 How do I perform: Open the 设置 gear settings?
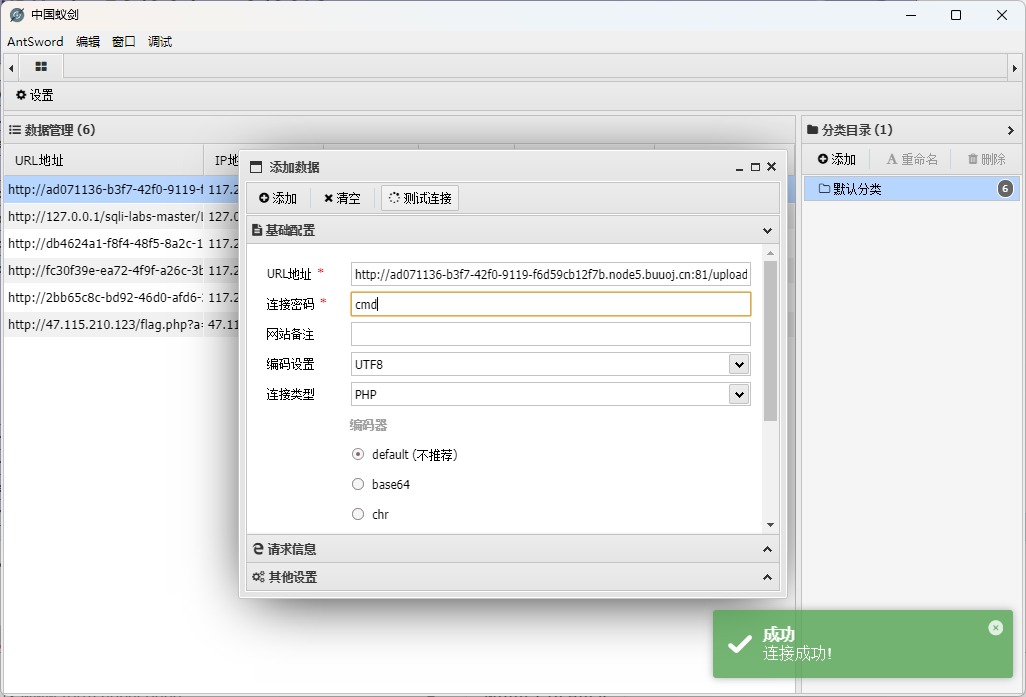34,95
